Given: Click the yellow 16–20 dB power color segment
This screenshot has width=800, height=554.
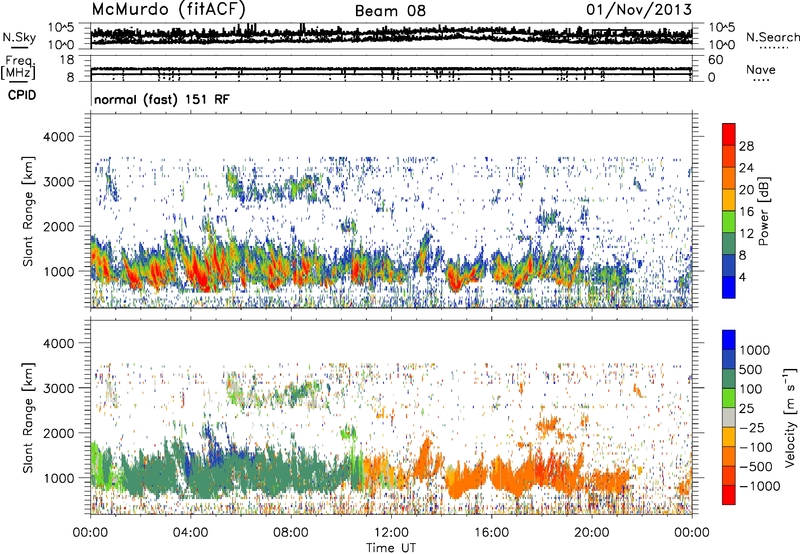Looking at the screenshot, I should [729, 200].
